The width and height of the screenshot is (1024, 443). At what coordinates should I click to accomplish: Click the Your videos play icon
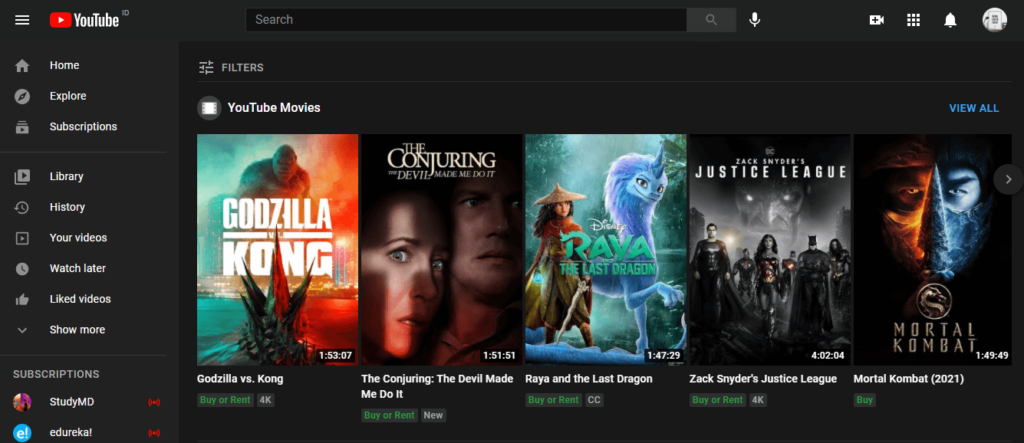22,238
